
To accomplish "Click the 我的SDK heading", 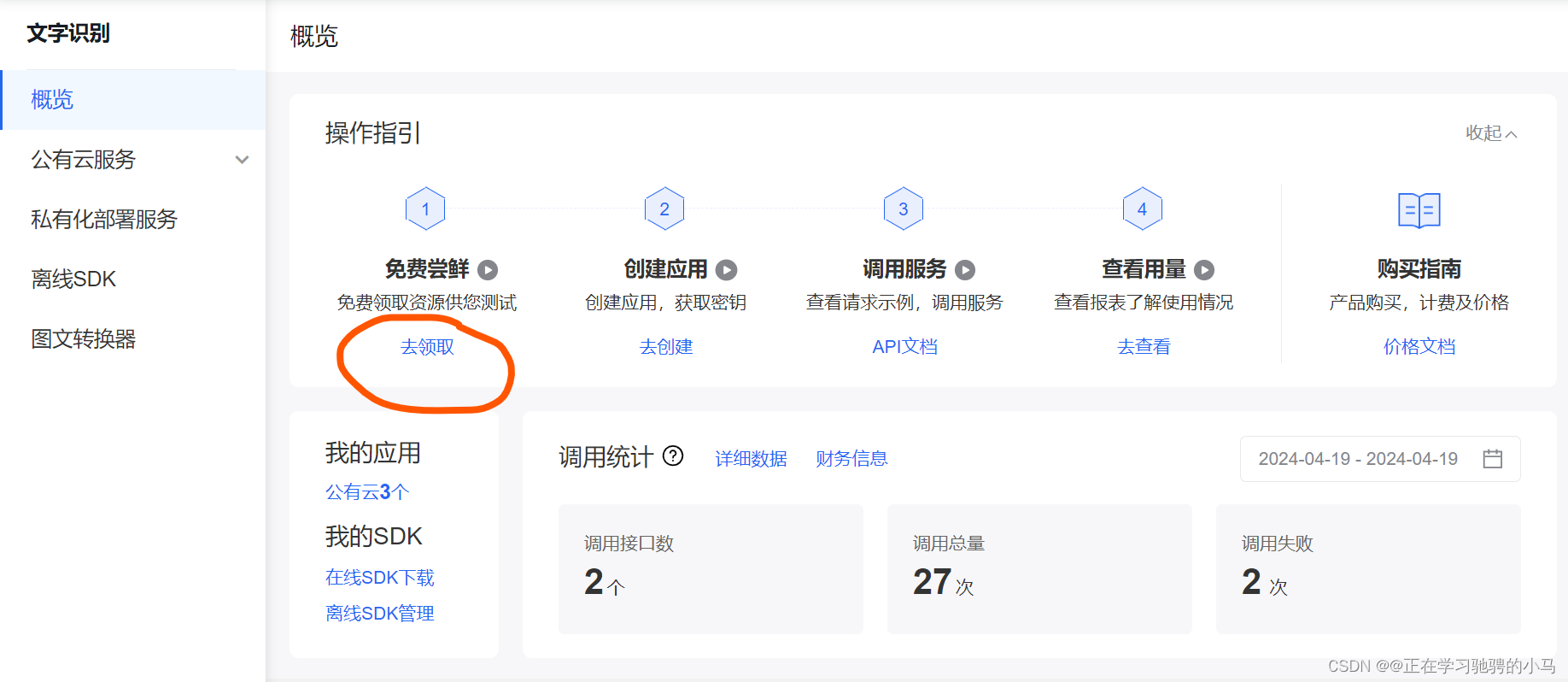I will click(x=374, y=537).
